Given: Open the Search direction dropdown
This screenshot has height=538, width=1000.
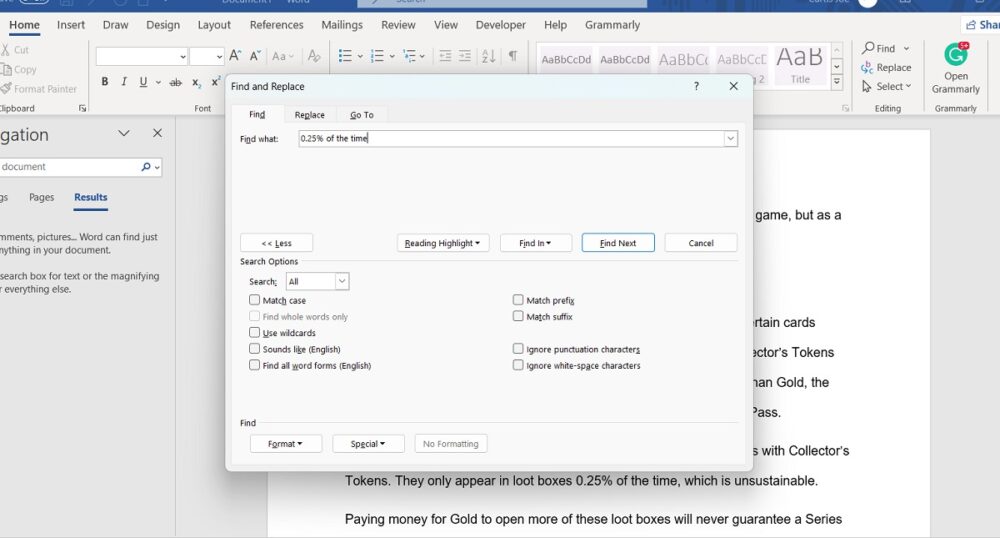Looking at the screenshot, I should coord(317,282).
